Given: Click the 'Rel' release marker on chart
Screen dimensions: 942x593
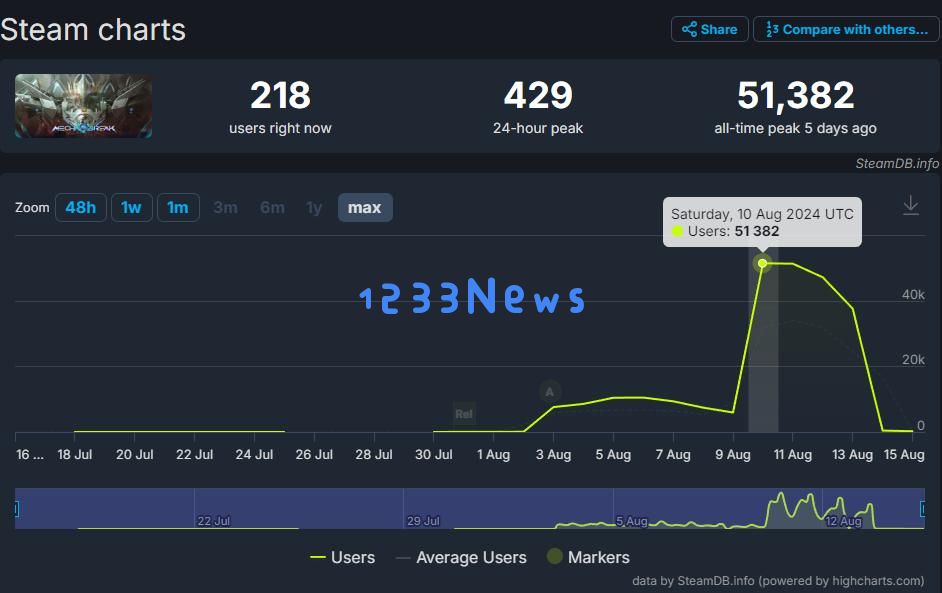Looking at the screenshot, I should pyautogui.click(x=464, y=414).
